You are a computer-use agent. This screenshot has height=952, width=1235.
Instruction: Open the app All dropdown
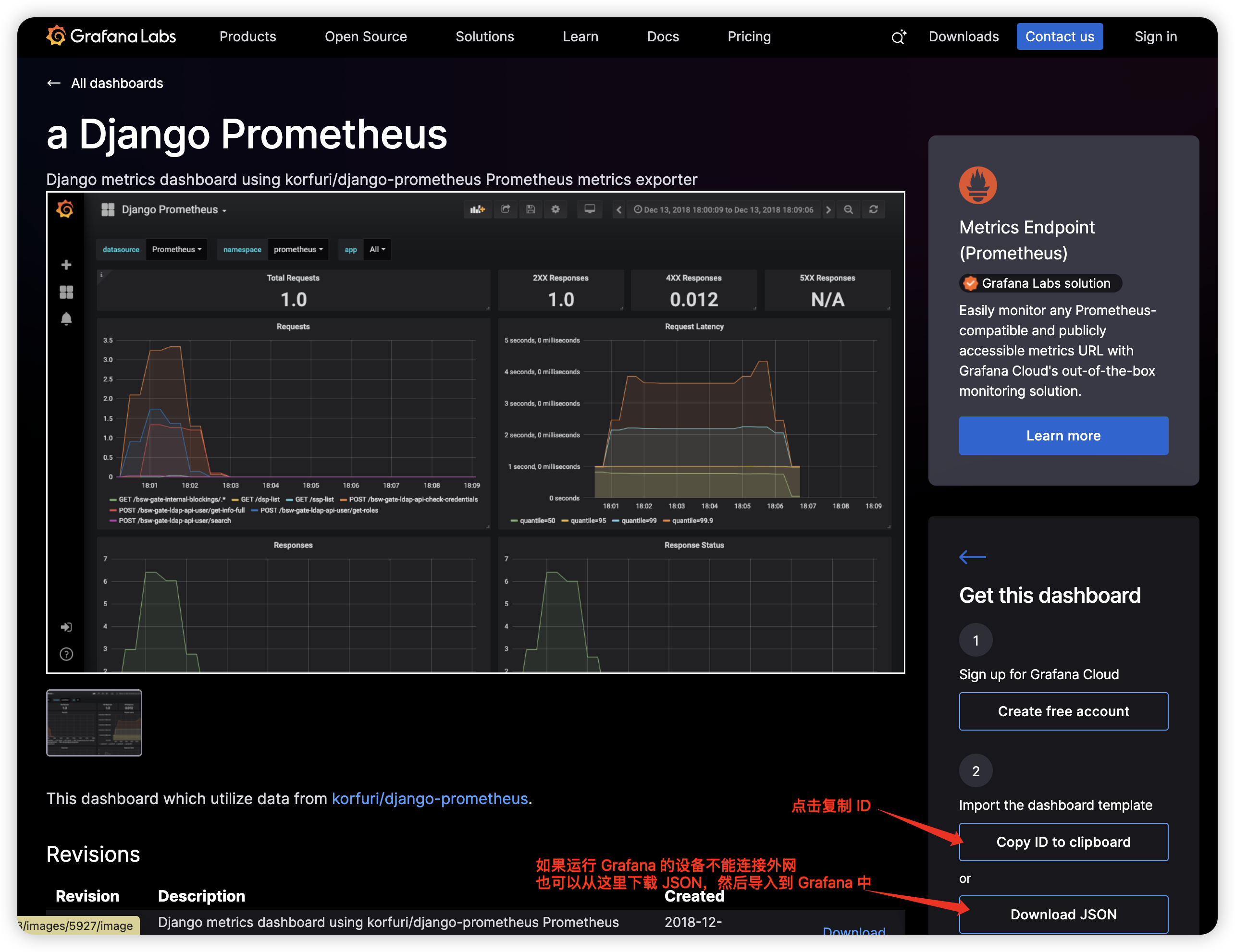tap(377, 249)
